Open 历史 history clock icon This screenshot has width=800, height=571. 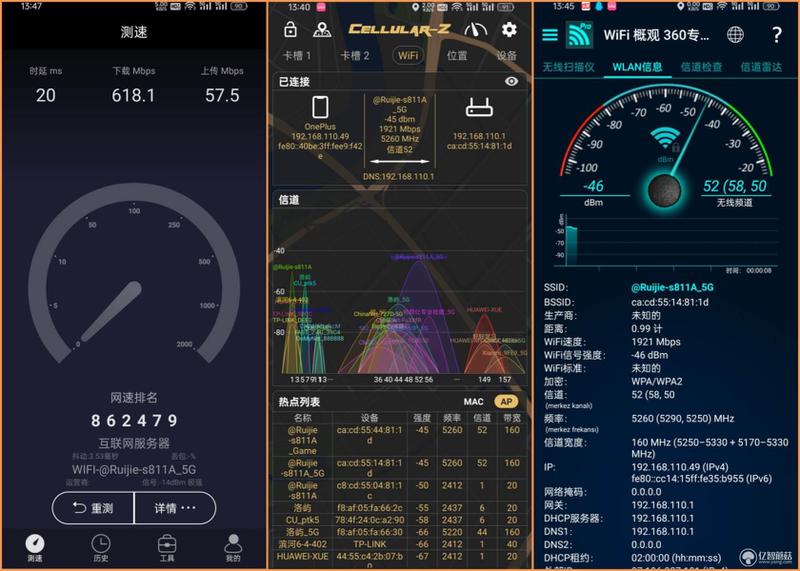tap(101, 548)
